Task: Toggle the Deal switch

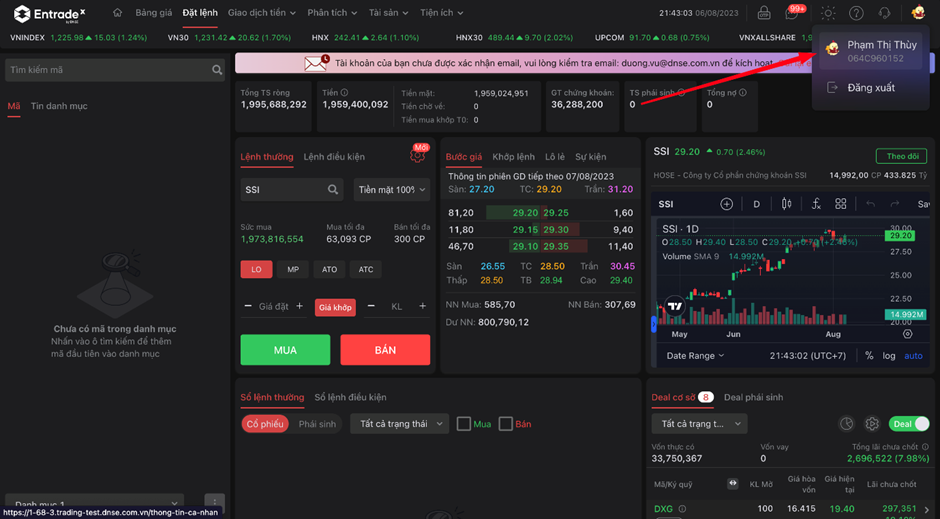Action: point(908,424)
